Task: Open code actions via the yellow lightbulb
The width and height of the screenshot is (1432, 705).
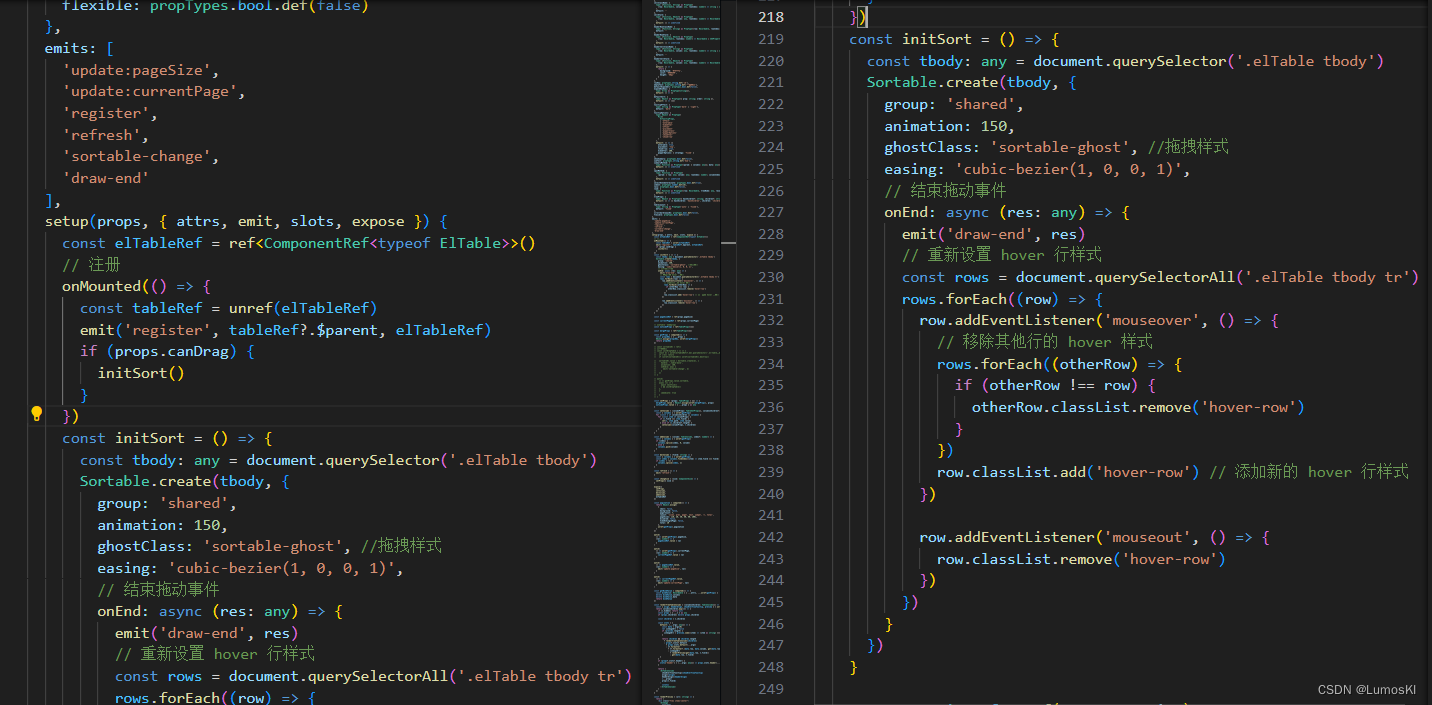Action: pyautogui.click(x=37, y=412)
